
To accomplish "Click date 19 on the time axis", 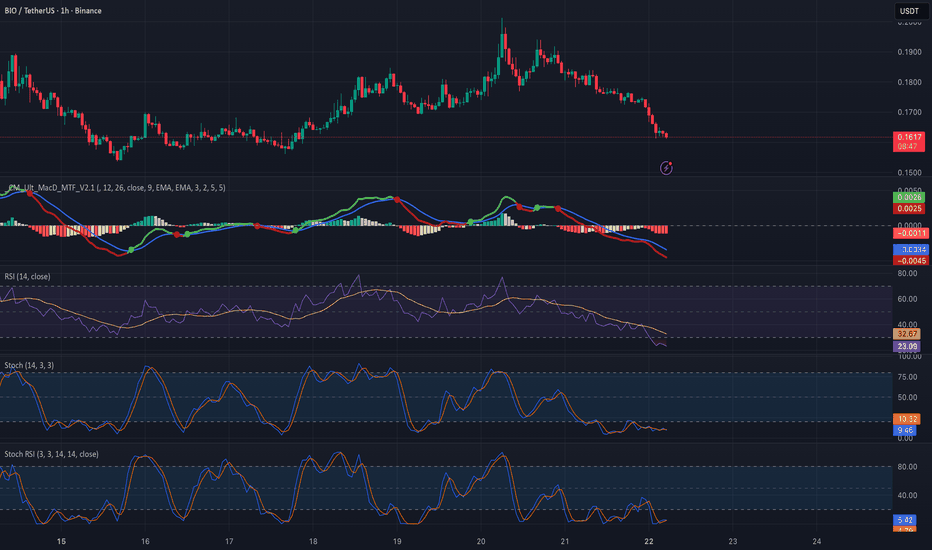I will [x=397, y=541].
